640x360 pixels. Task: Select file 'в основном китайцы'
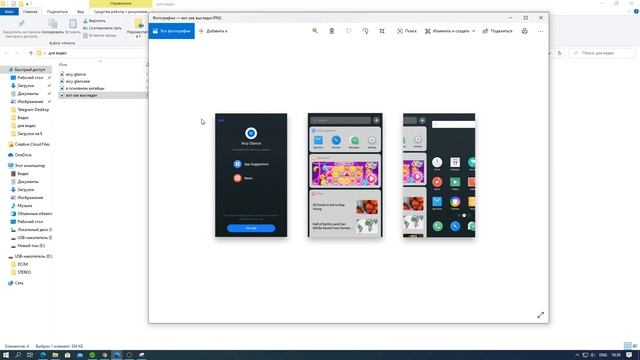(84, 88)
